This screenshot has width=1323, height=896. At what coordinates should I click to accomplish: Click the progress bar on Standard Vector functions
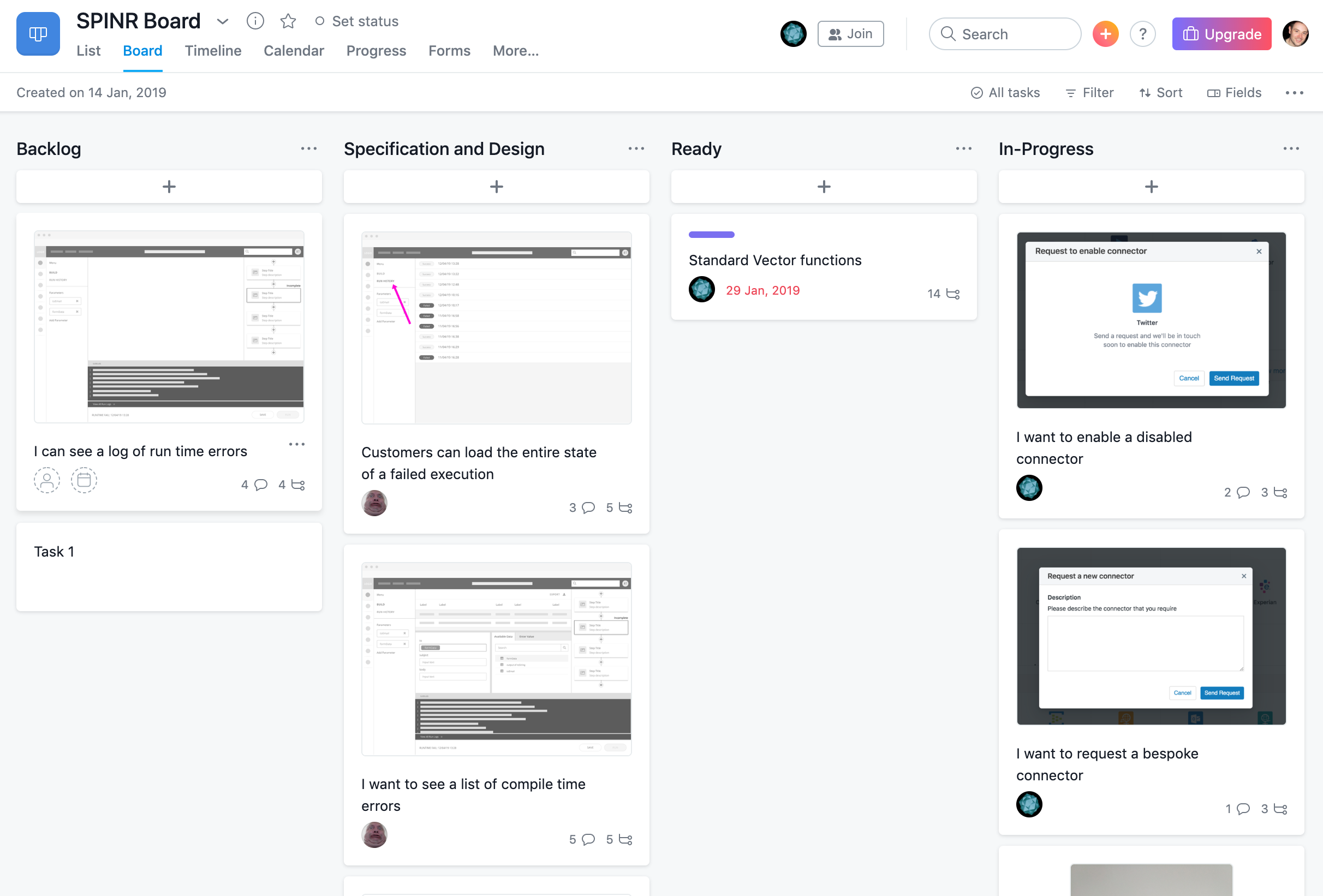(x=711, y=234)
